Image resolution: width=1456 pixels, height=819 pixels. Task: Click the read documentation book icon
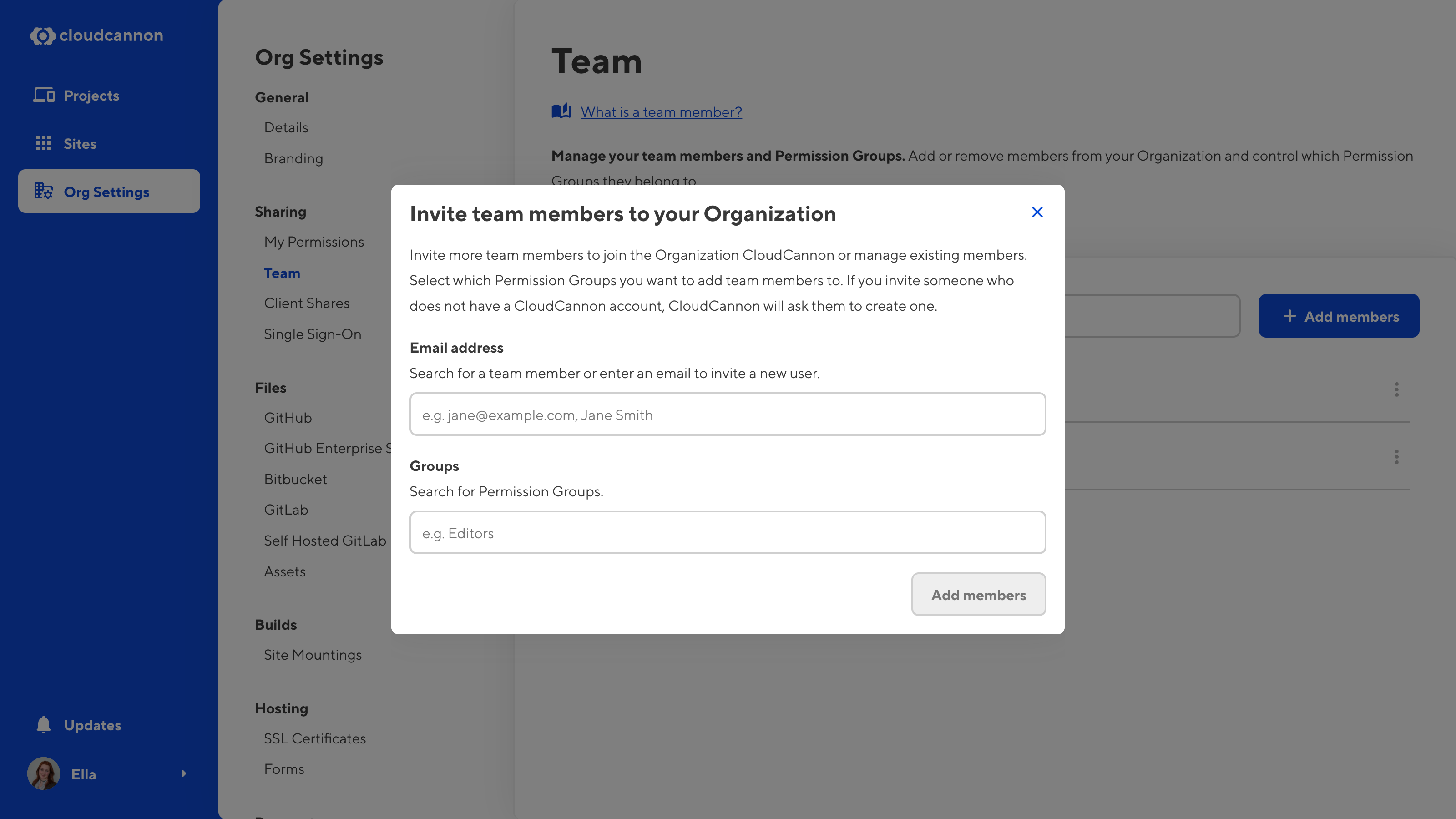click(x=561, y=111)
